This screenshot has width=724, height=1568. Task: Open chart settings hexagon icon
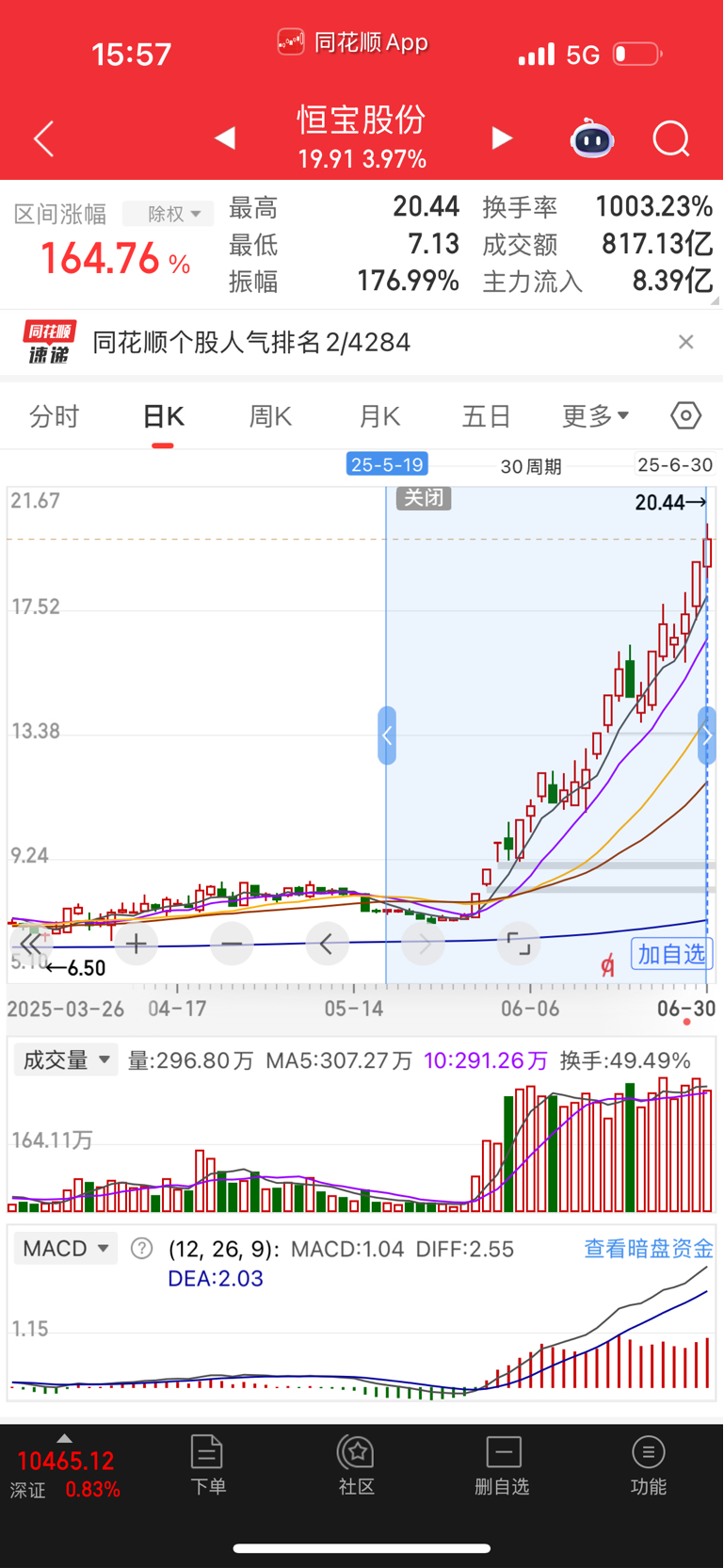685,415
